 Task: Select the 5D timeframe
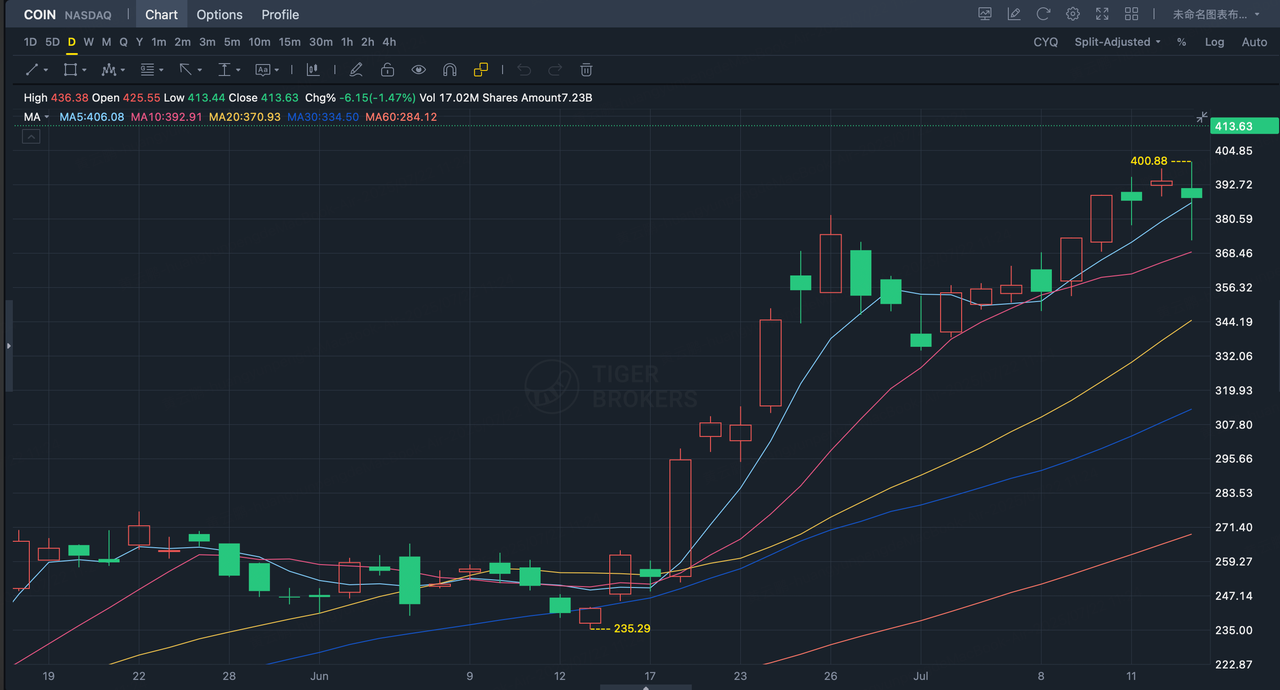pos(52,42)
